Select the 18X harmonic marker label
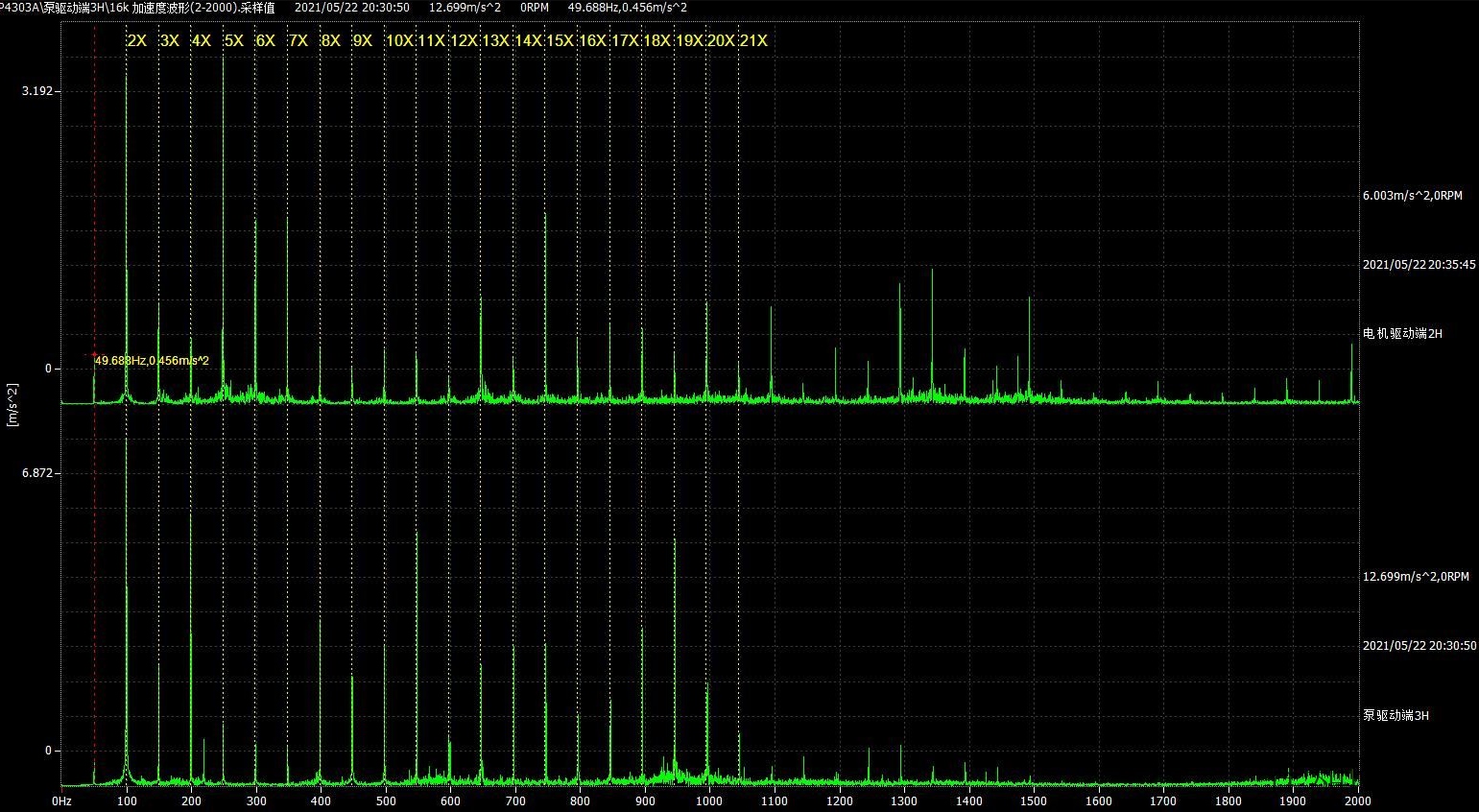This screenshot has height=812, width=1479. pos(656,41)
